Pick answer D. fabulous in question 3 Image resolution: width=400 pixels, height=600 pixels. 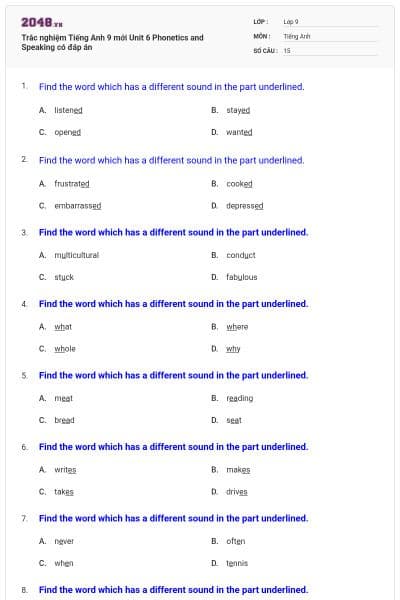click(234, 277)
